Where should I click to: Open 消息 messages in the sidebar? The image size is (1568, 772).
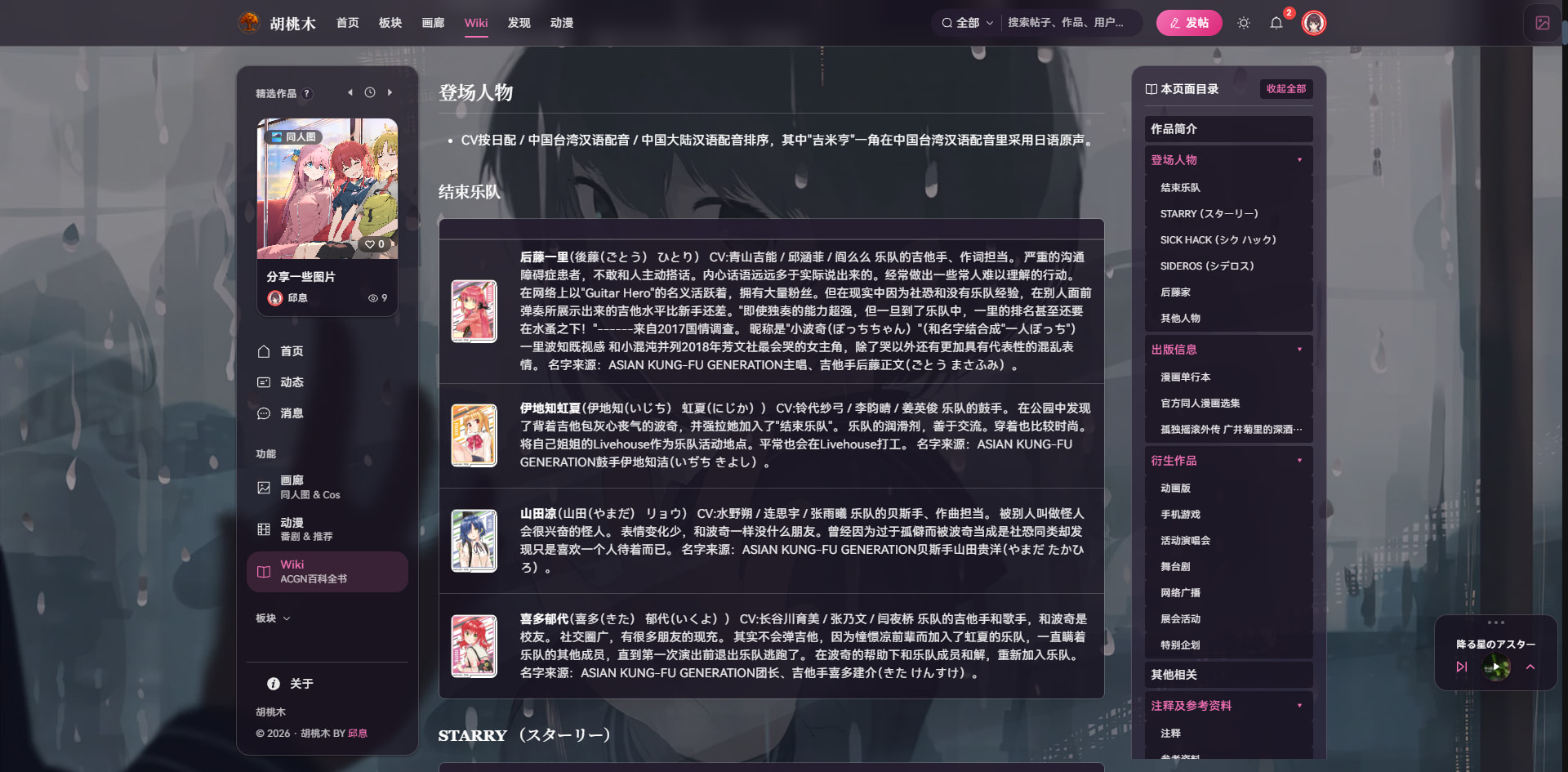click(x=327, y=413)
